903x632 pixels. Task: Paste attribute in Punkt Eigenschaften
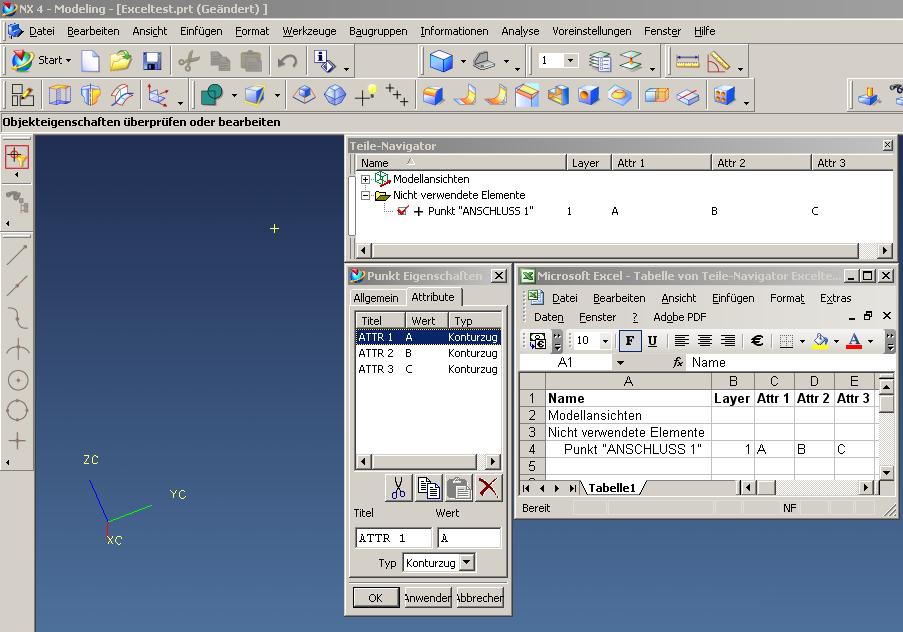459,487
